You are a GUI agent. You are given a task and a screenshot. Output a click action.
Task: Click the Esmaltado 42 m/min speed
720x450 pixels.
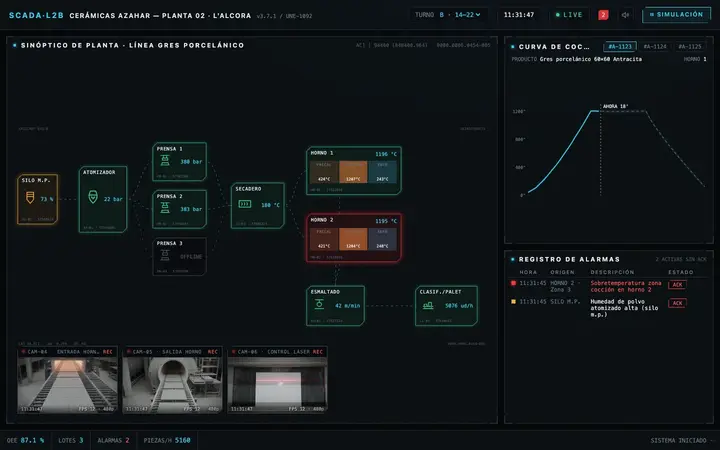(x=347, y=306)
